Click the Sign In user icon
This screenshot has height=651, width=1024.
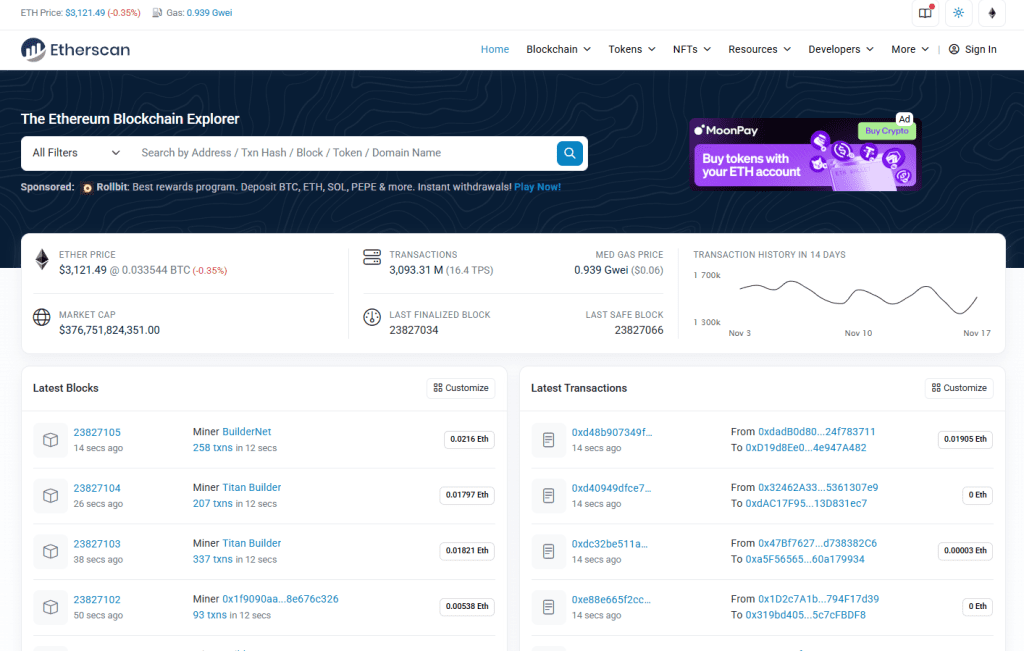coord(954,49)
